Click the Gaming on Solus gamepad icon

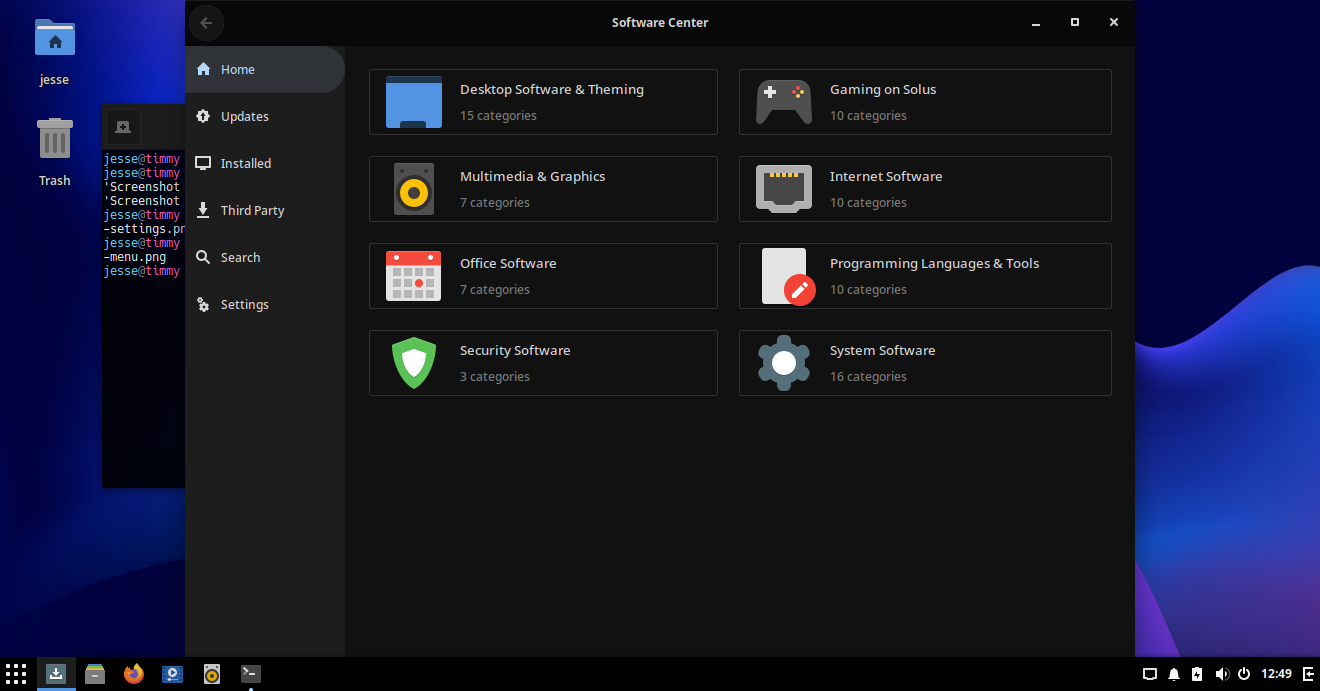click(784, 102)
